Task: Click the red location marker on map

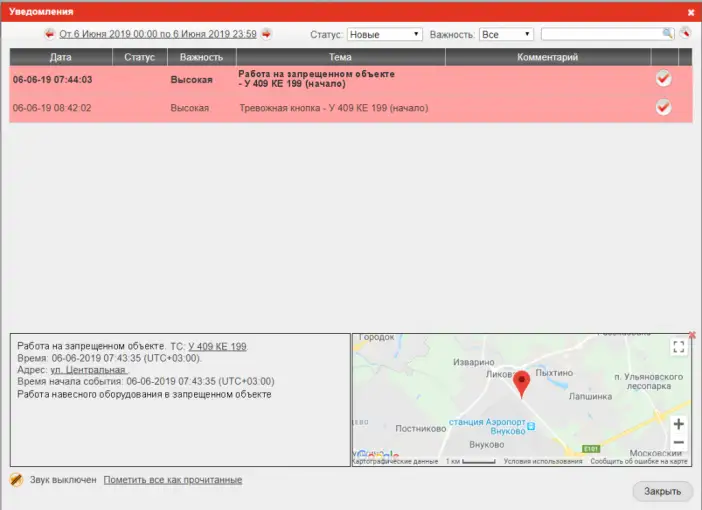Action: (x=520, y=383)
